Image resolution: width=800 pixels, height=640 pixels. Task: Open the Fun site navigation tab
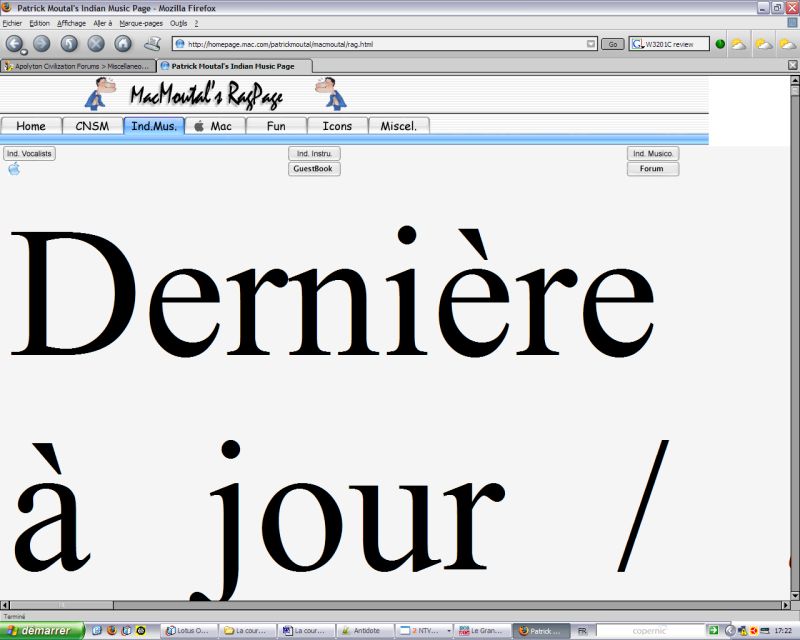[x=276, y=126]
